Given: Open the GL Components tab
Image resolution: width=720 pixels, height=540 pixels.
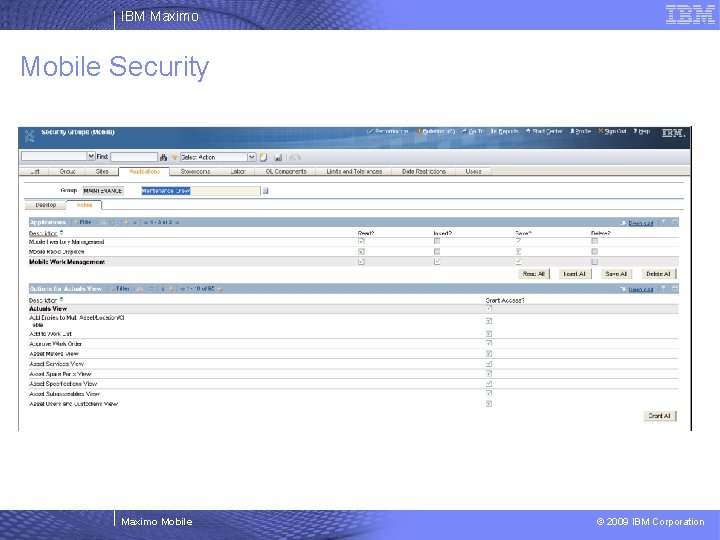Looking at the screenshot, I should coord(286,171).
